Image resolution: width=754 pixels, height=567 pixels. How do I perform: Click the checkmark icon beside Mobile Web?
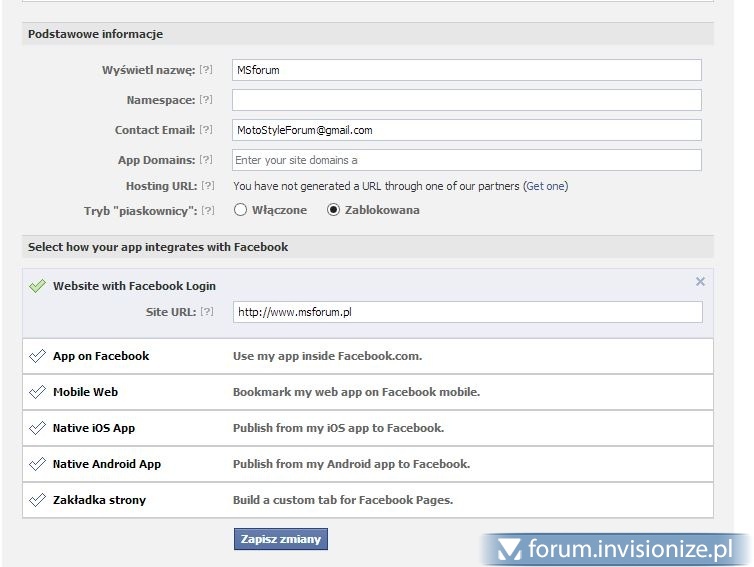tap(38, 392)
